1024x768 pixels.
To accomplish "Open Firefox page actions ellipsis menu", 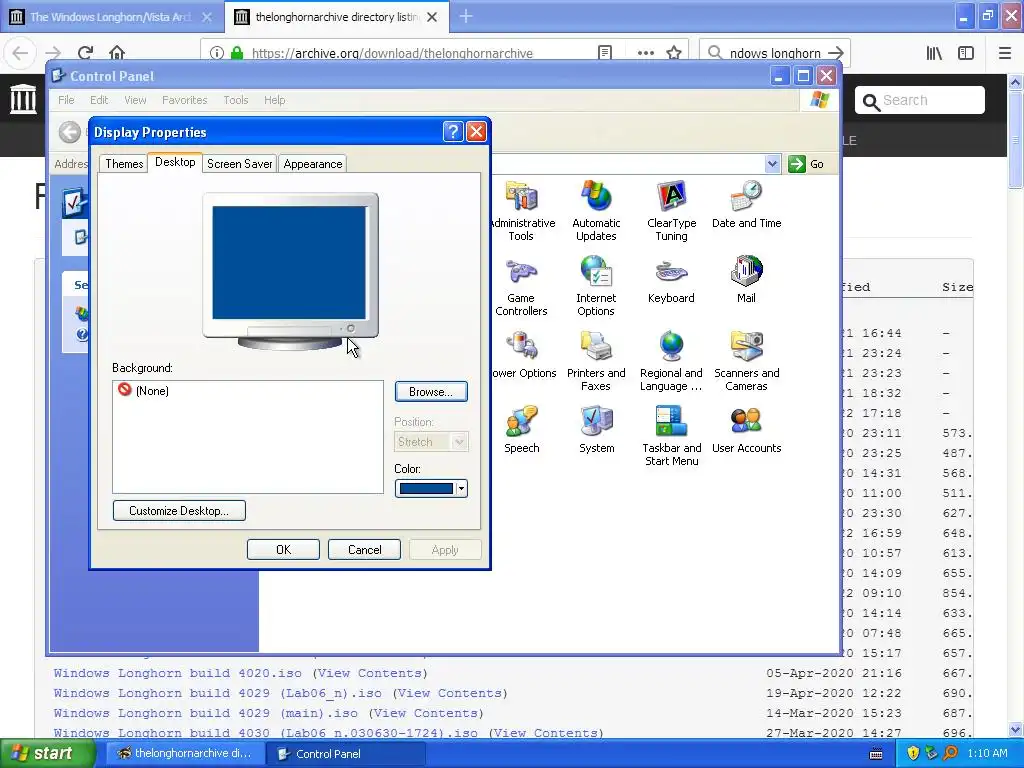I will coord(645,53).
